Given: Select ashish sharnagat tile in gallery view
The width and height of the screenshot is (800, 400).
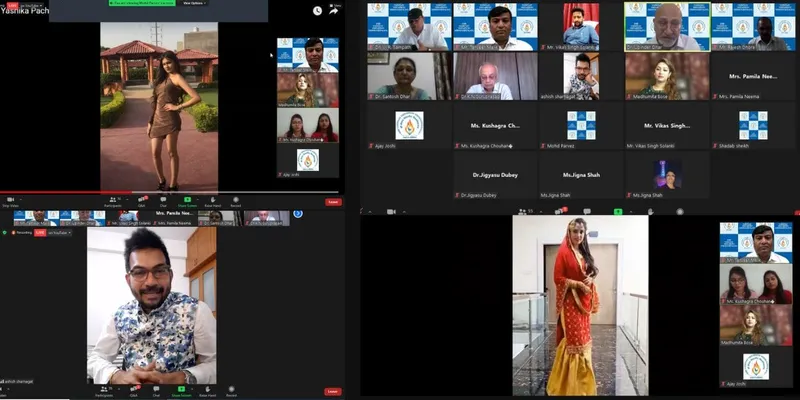Looking at the screenshot, I should click(x=581, y=77).
